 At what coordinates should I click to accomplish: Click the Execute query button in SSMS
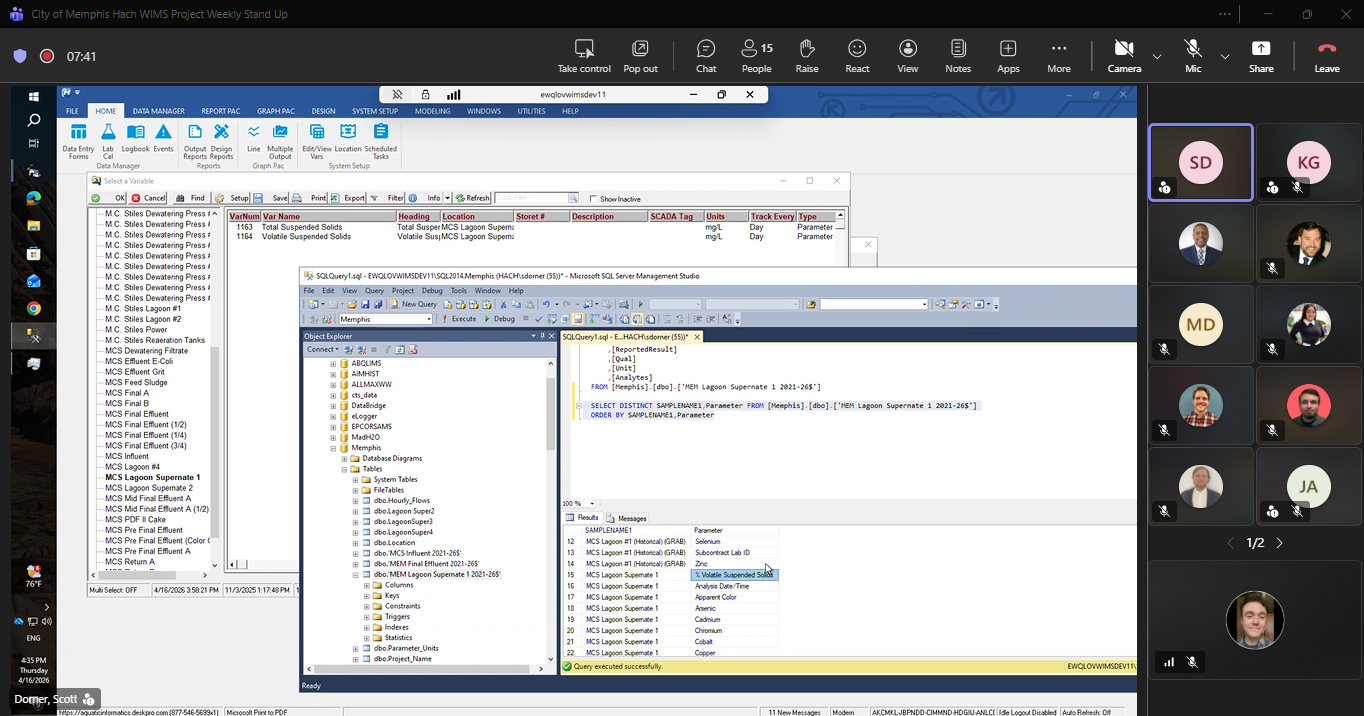pyautogui.click(x=459, y=319)
